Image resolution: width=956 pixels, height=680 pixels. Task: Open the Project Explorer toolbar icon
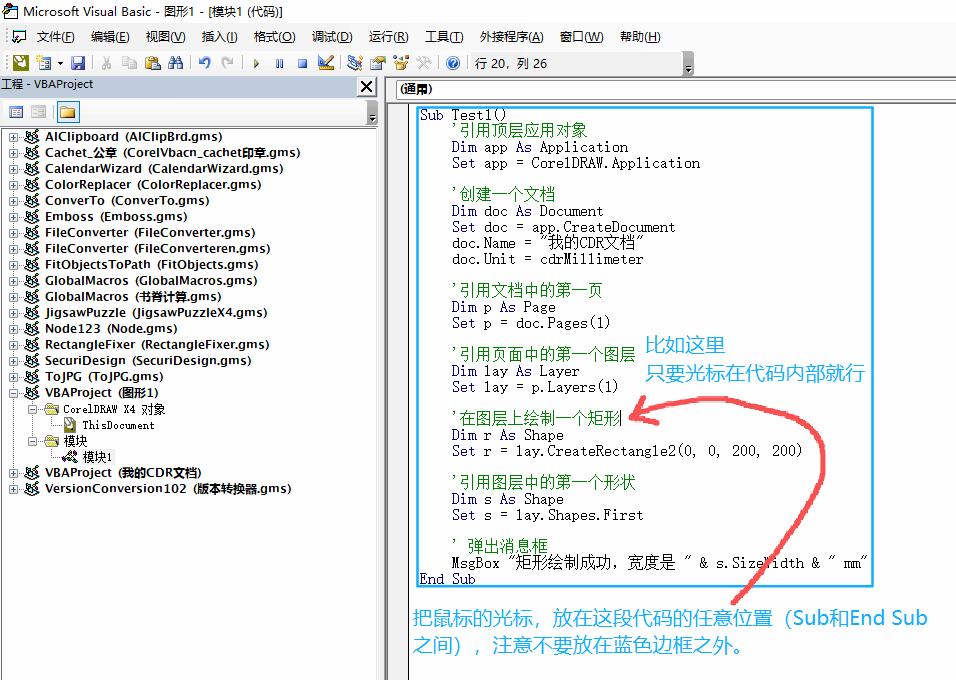coord(355,63)
